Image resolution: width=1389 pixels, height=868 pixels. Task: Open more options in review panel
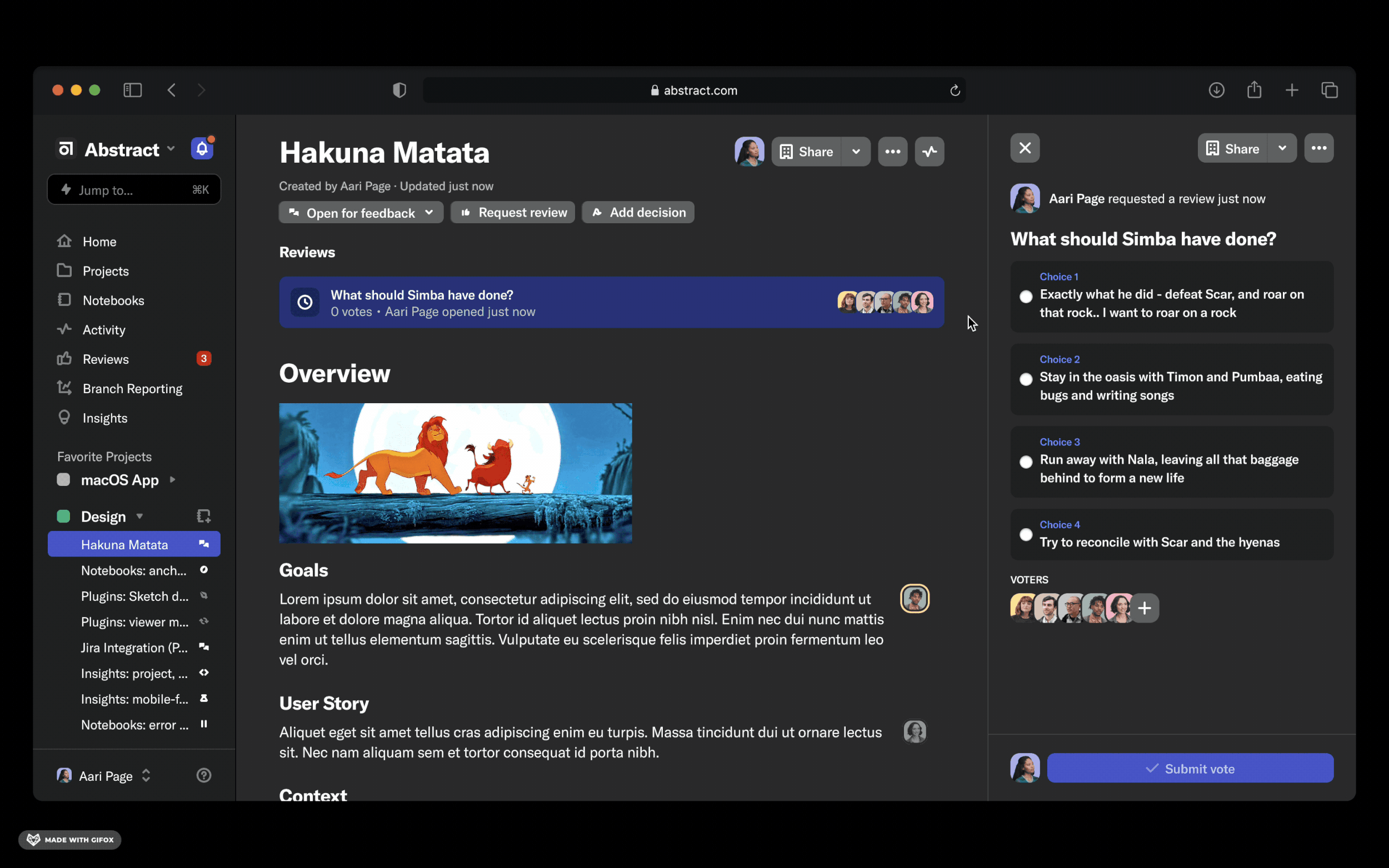click(x=1318, y=148)
